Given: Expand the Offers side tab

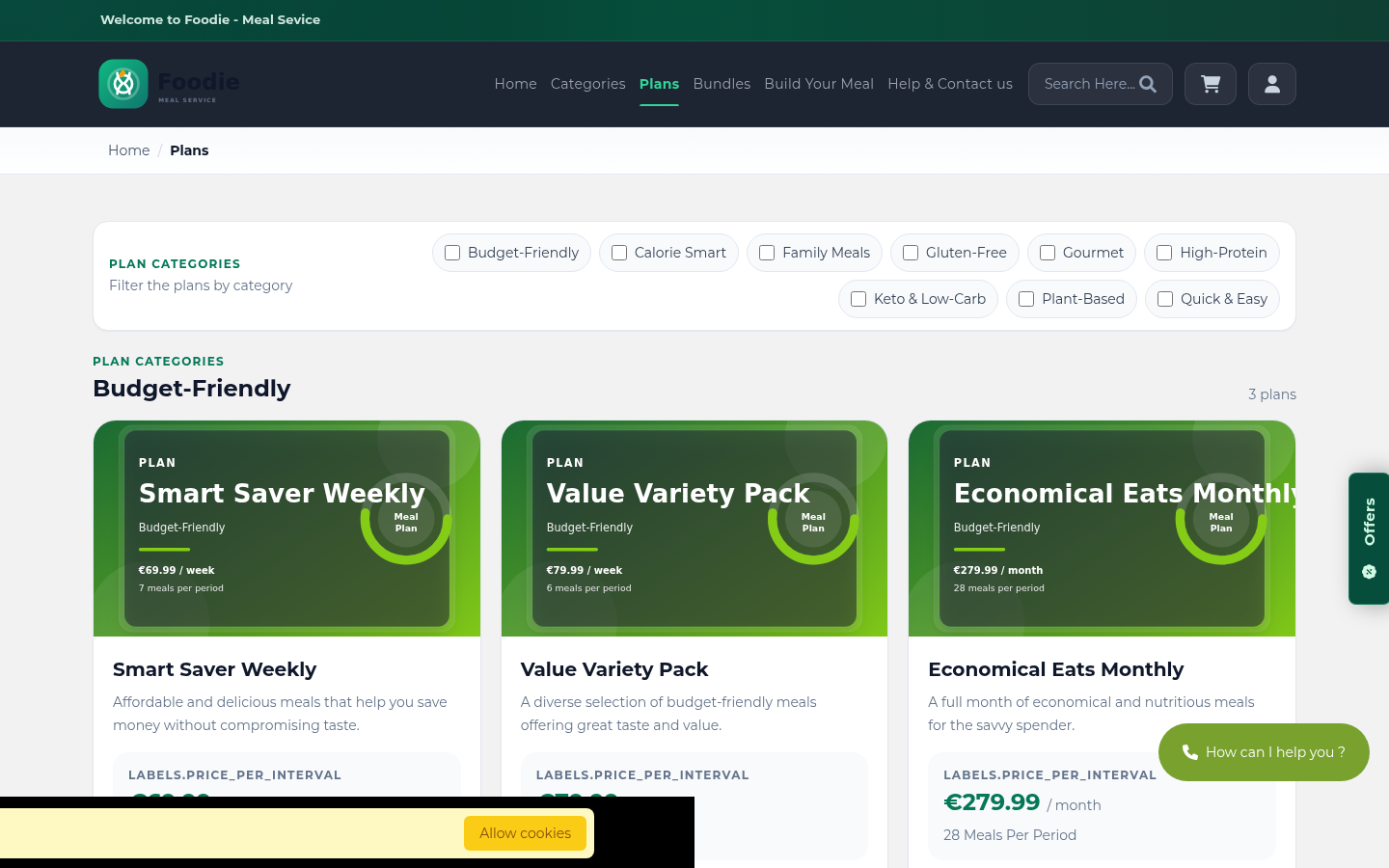Looking at the screenshot, I should coord(1369,538).
